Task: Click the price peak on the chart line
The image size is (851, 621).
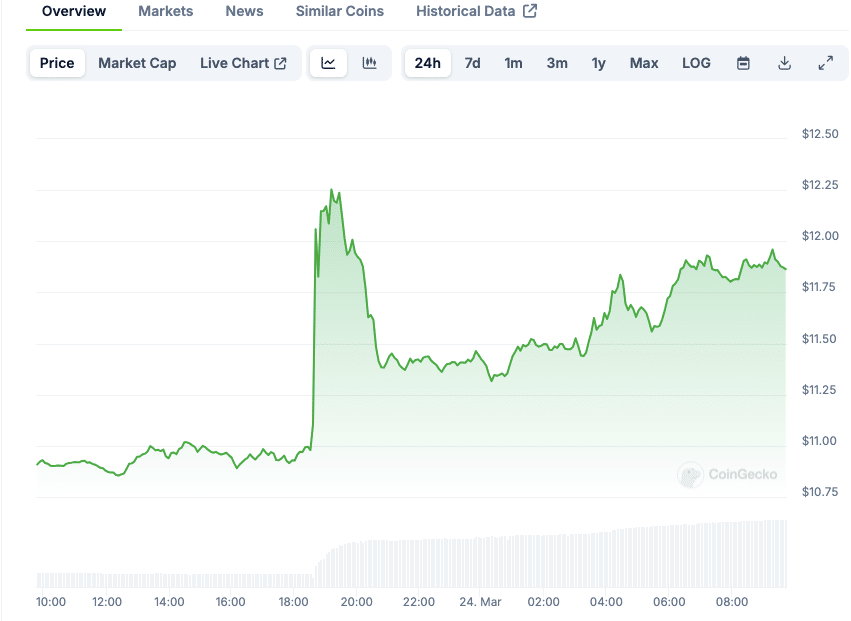Action: 331,190
